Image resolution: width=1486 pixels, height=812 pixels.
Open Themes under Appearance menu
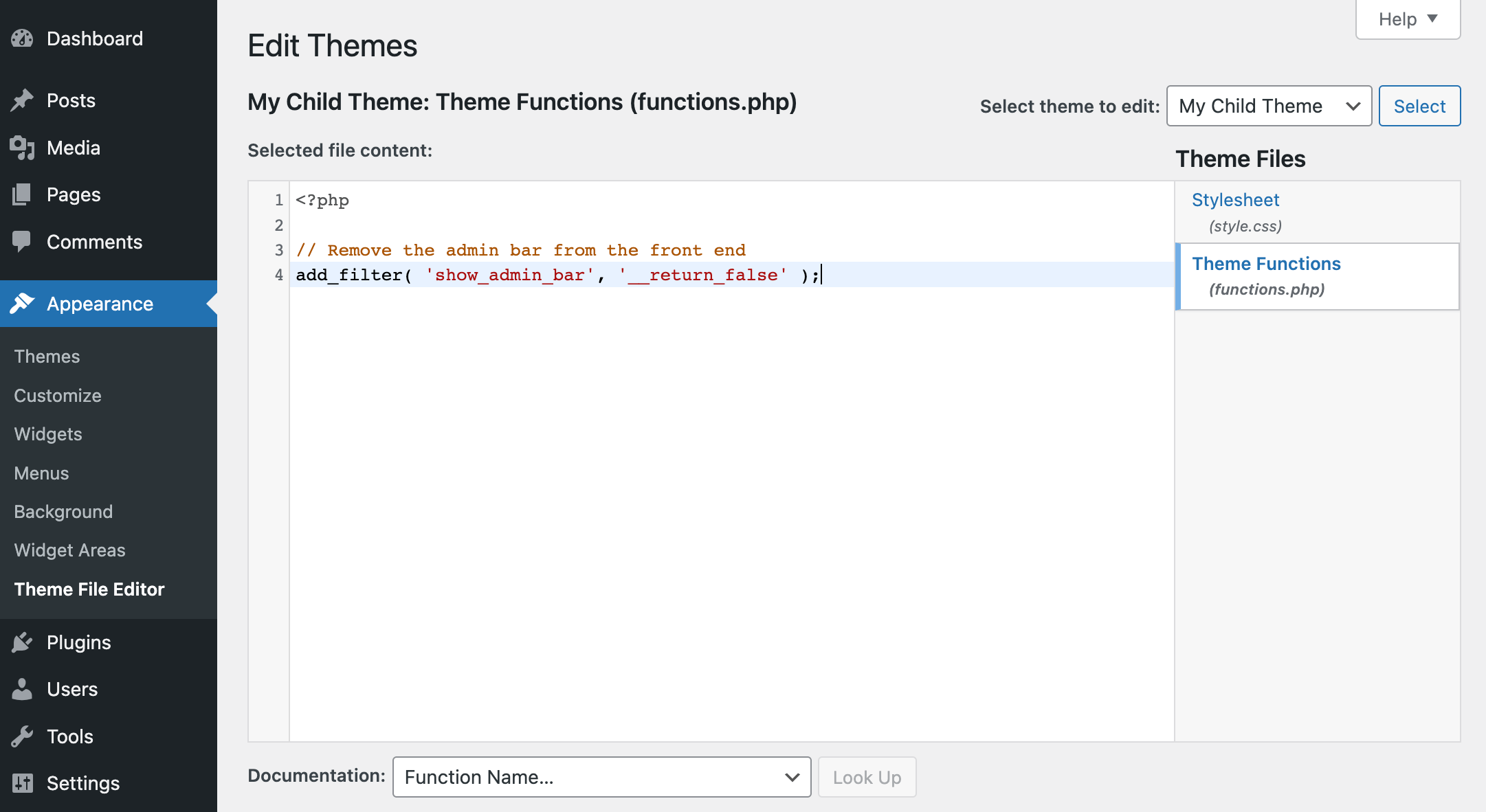(46, 355)
